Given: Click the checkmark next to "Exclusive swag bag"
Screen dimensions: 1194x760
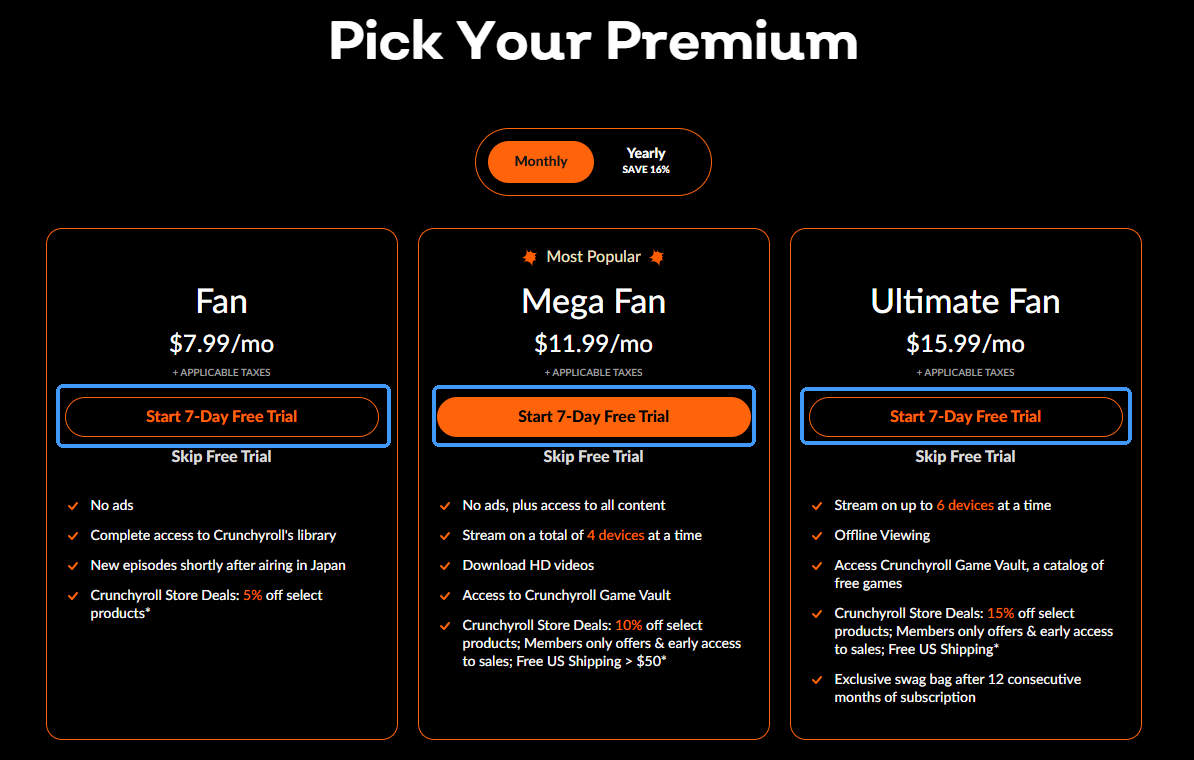Looking at the screenshot, I should tap(816, 679).
